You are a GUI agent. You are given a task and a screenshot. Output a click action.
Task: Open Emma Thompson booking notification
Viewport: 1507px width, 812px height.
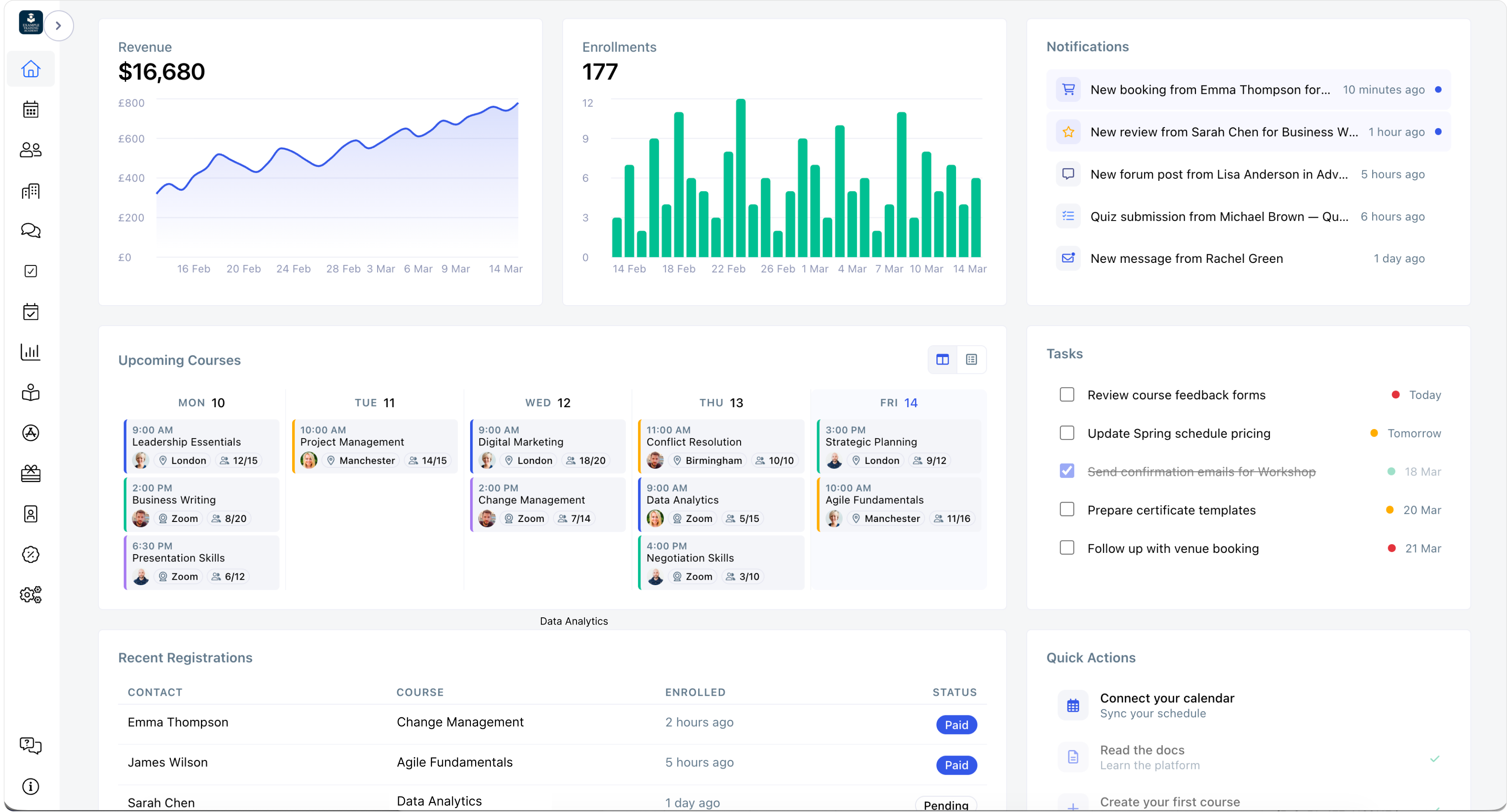(1210, 90)
